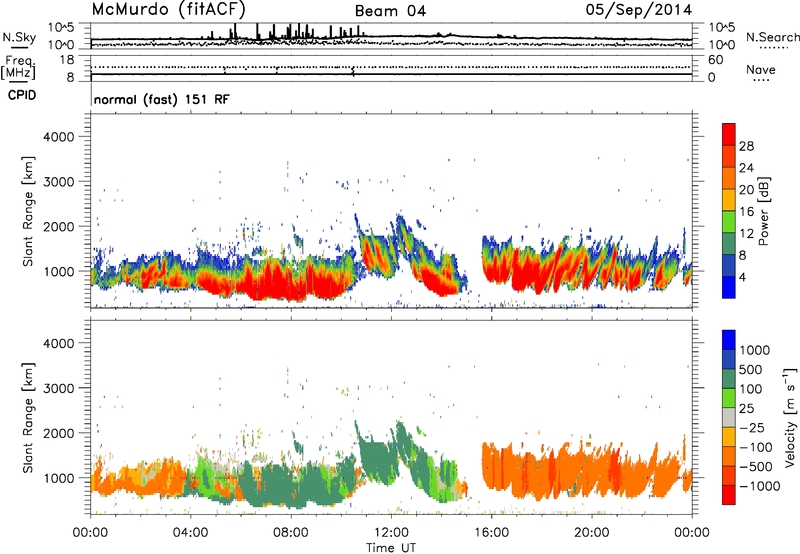Click the "-100" label on Velocity colorbar
The width and height of the screenshot is (800, 554).
(756, 447)
